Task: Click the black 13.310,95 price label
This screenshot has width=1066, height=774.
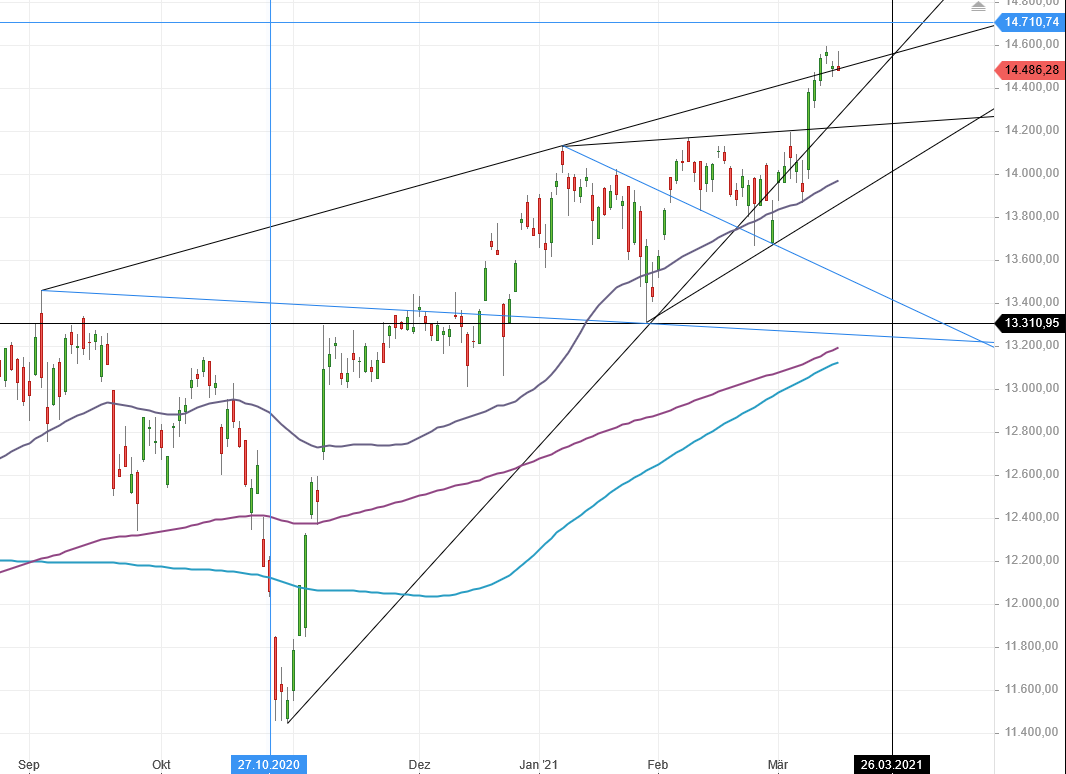Action: pos(1028,323)
